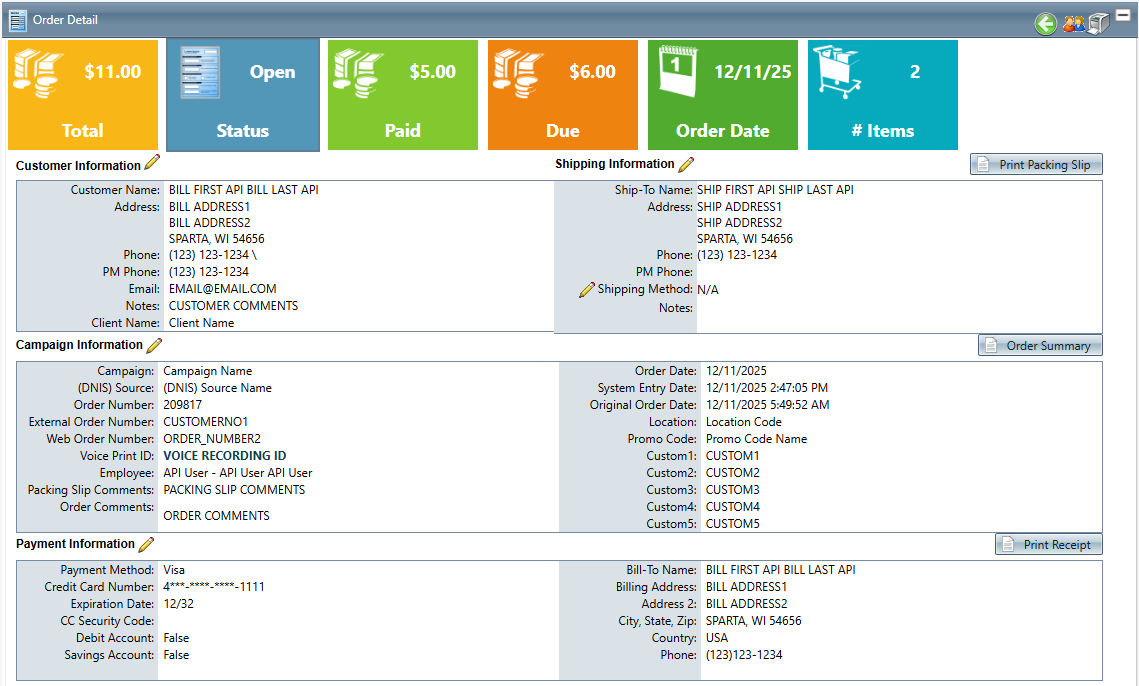Collapse the Order Detail panel

(x=1123, y=15)
